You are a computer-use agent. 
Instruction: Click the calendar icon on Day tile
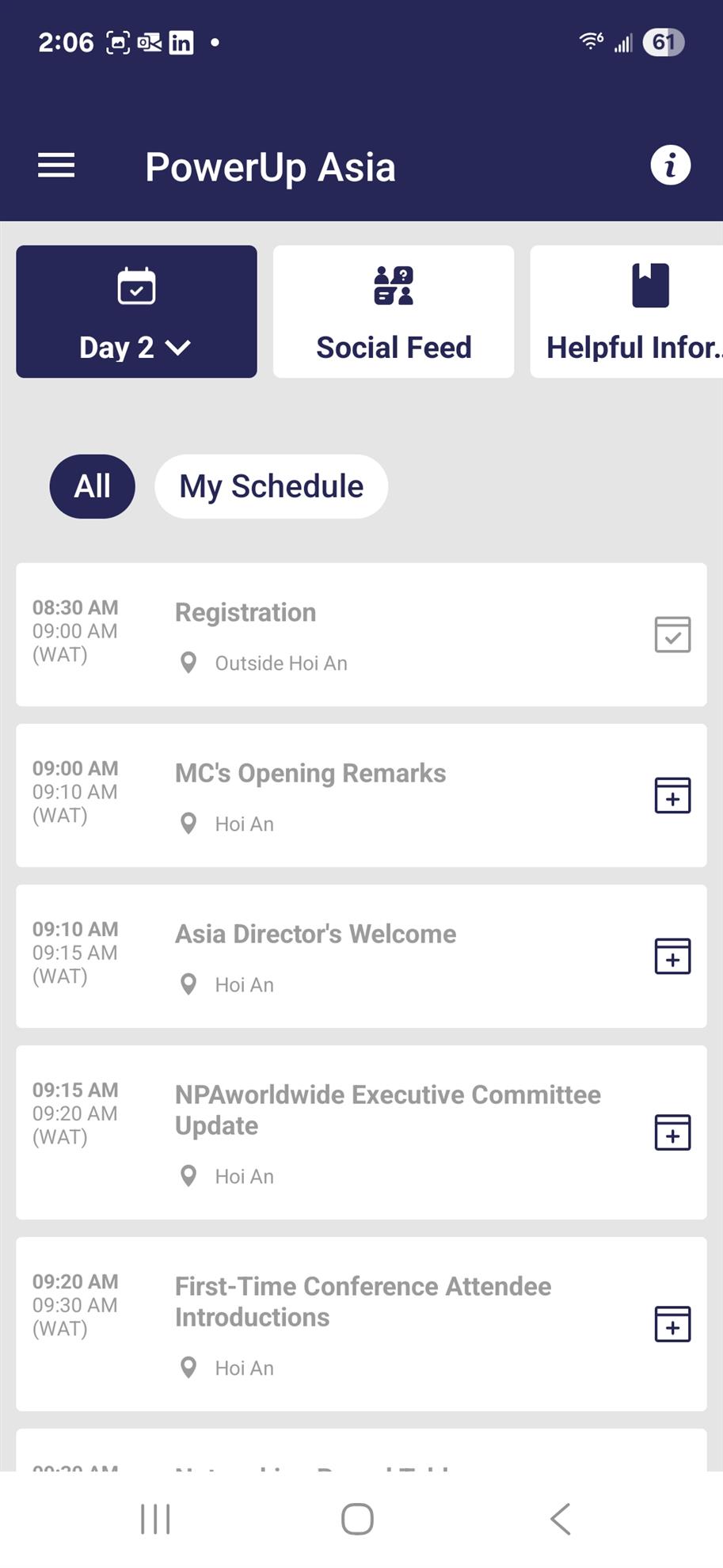[x=136, y=286]
